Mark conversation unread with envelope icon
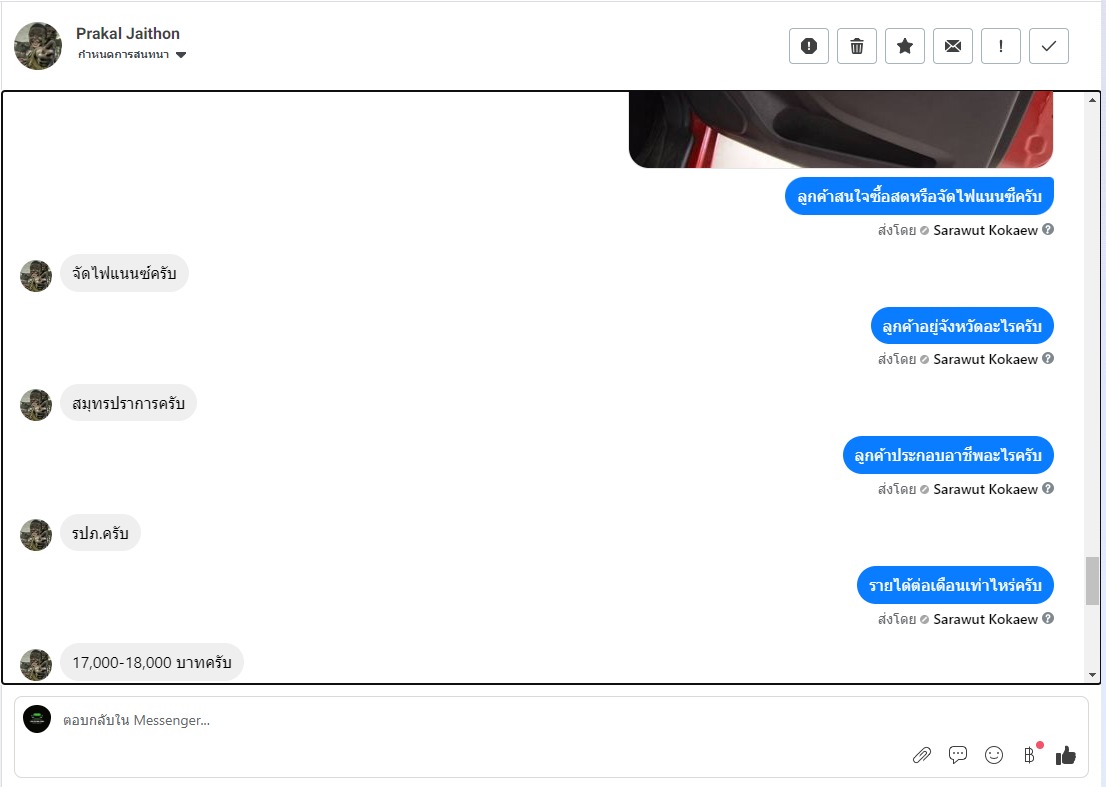This screenshot has width=1106, height=787. 952,47
